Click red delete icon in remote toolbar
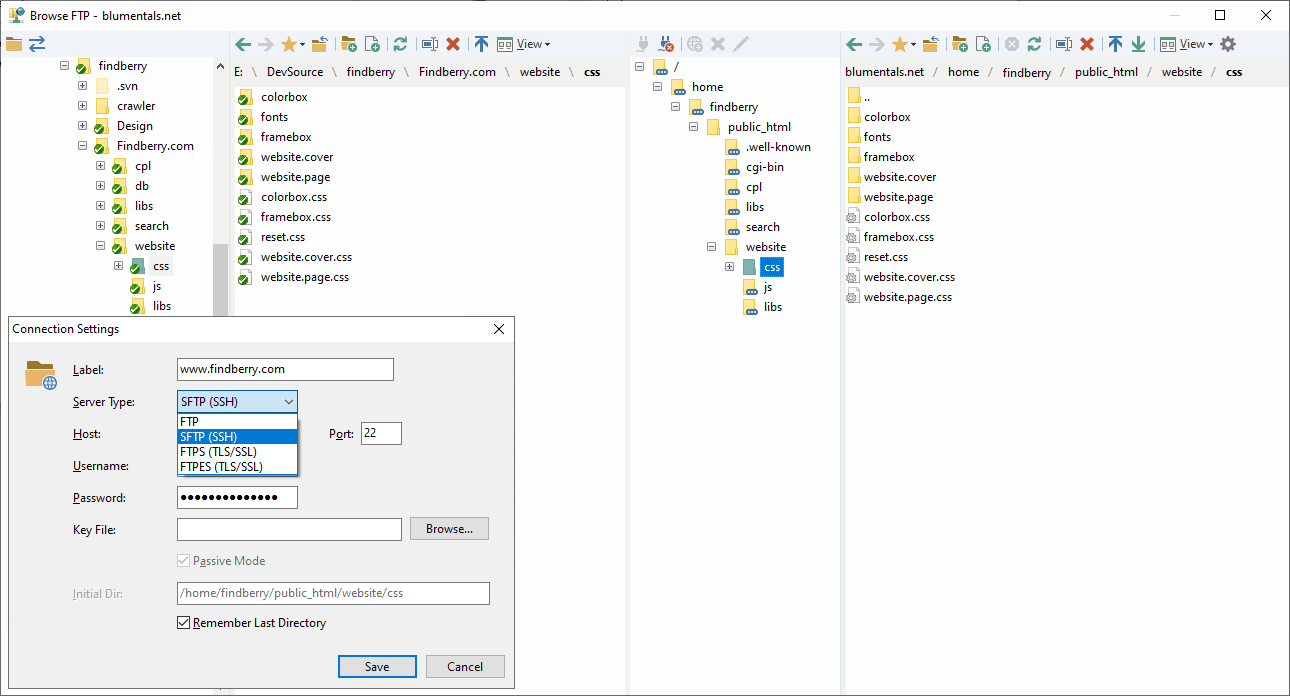 [x=1087, y=44]
